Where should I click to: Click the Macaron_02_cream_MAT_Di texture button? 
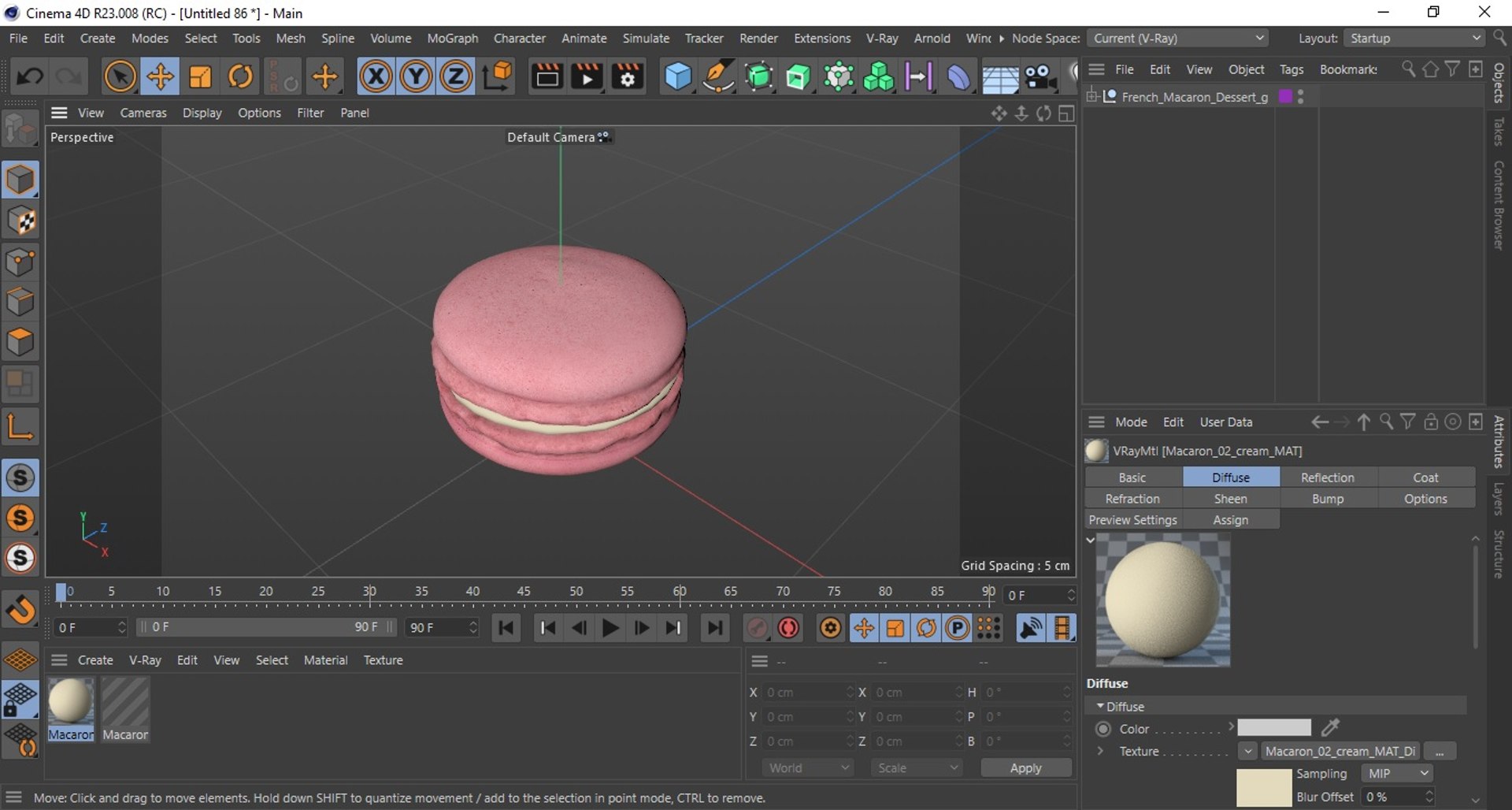[x=1340, y=752]
